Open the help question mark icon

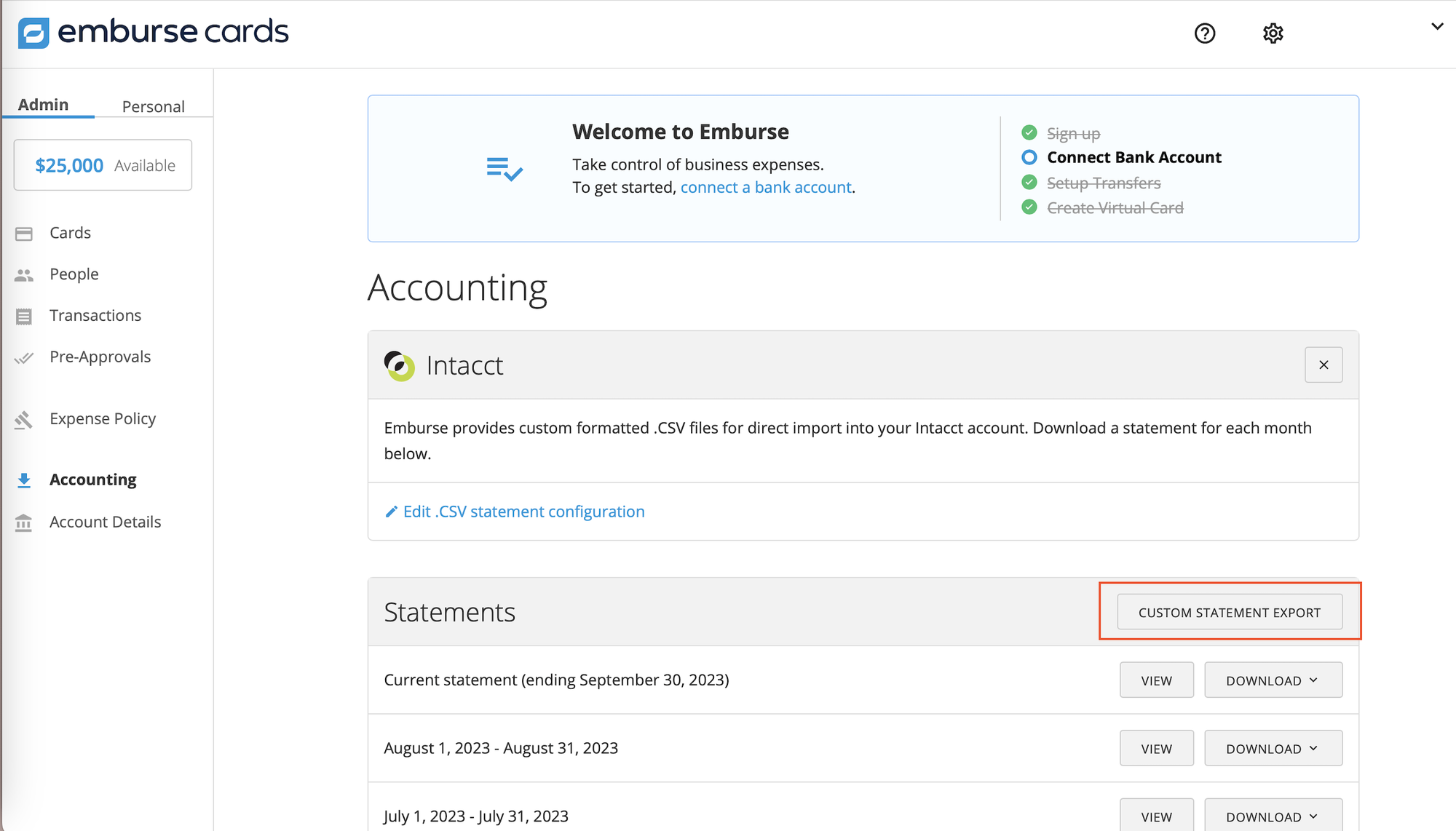pyautogui.click(x=1205, y=33)
